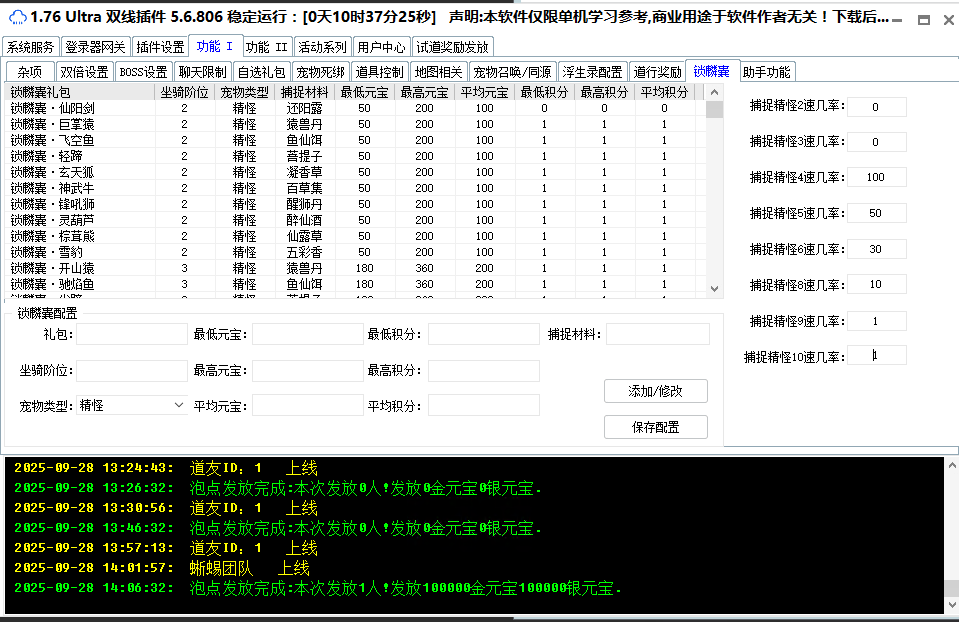The image size is (959, 622).
Task: Switch to the 系统服务 tab
Action: click(31, 47)
